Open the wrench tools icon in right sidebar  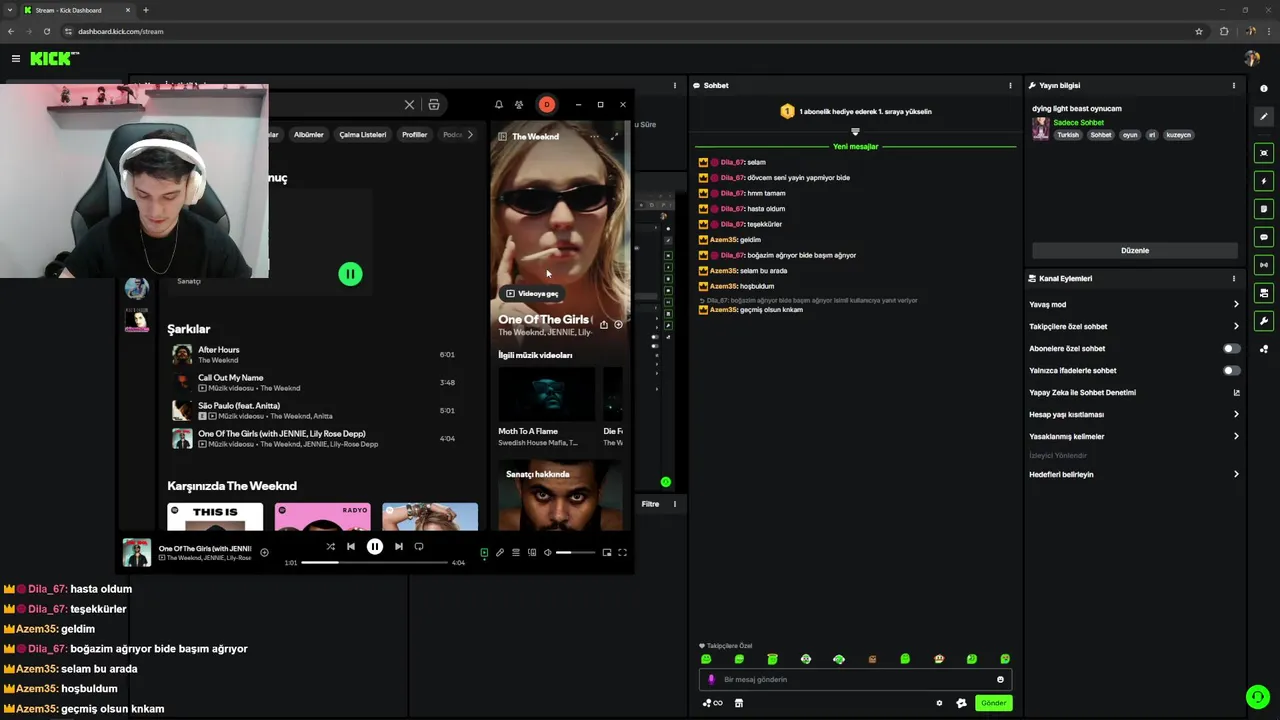click(1264, 321)
